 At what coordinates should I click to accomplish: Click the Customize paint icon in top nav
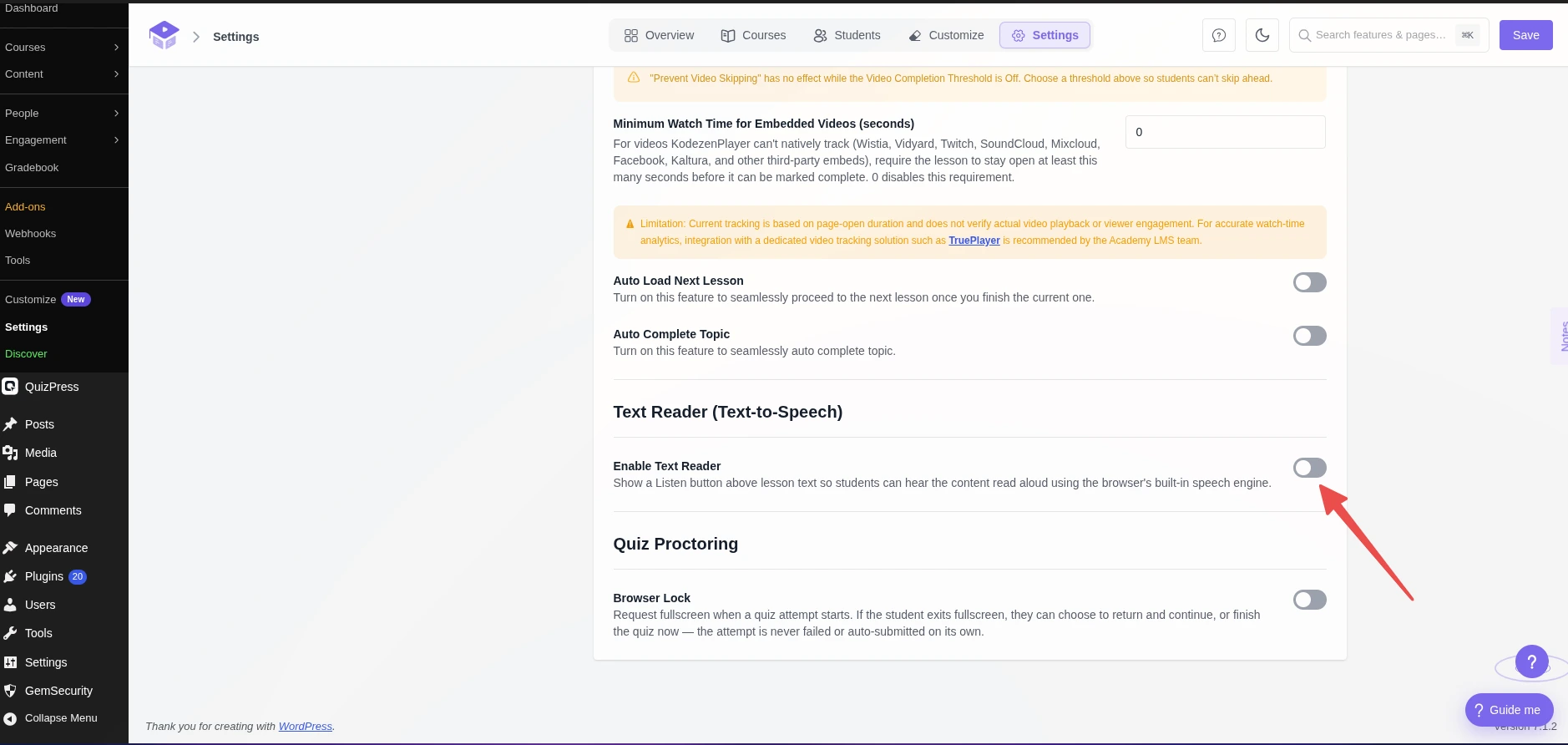coord(915,35)
